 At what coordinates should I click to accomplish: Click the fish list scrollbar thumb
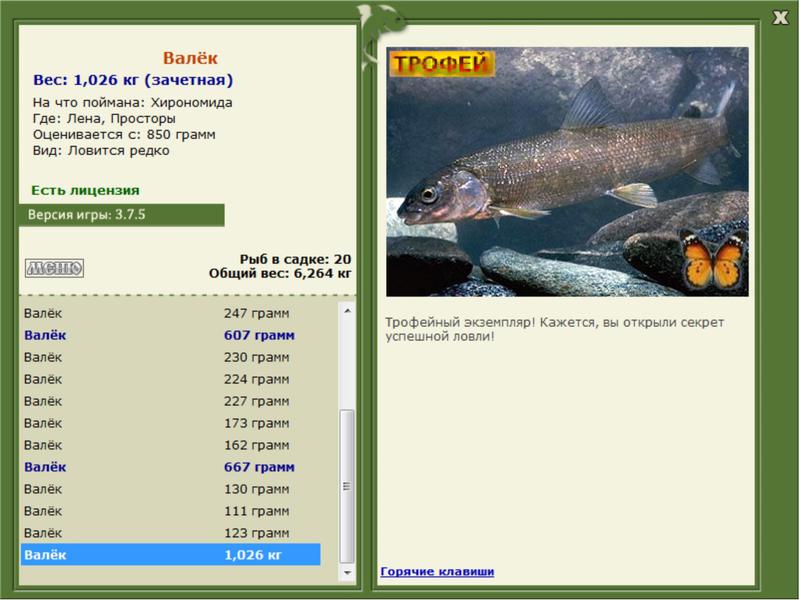point(347,486)
